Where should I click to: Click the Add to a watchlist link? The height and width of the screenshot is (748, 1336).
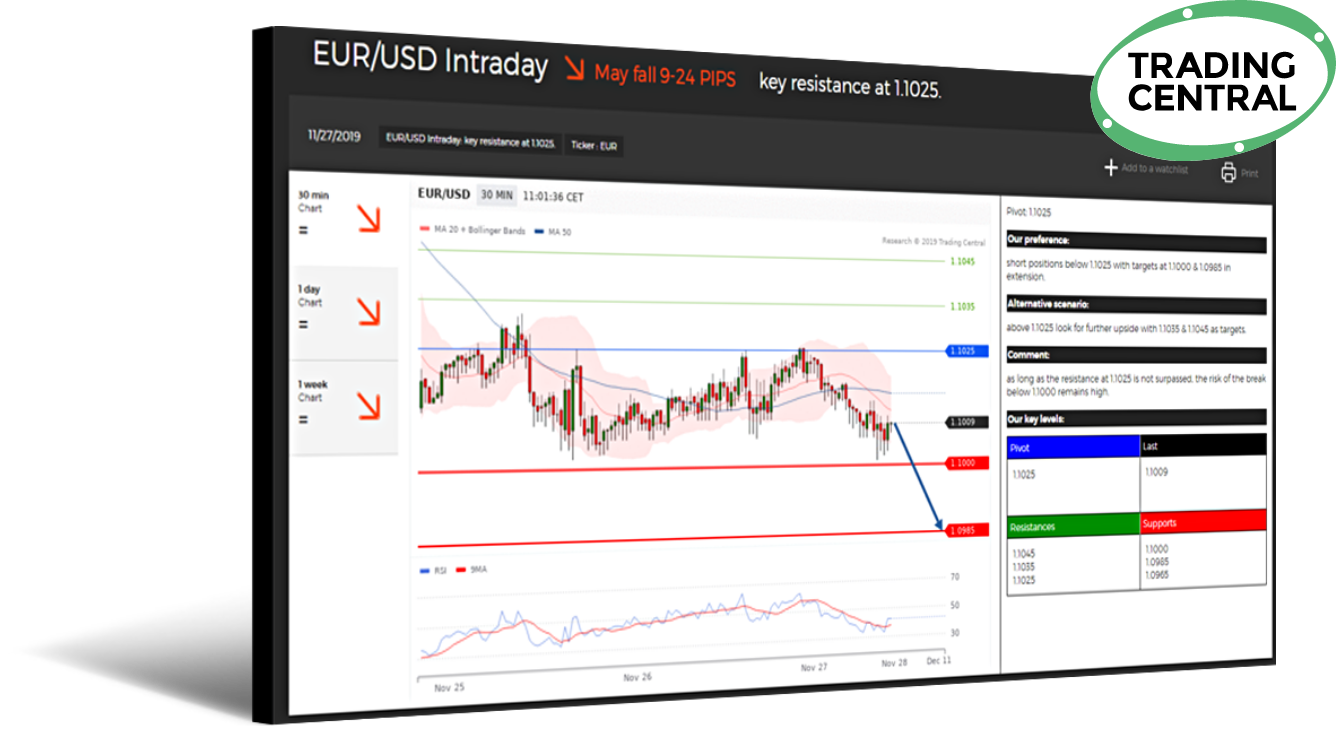coord(1154,169)
